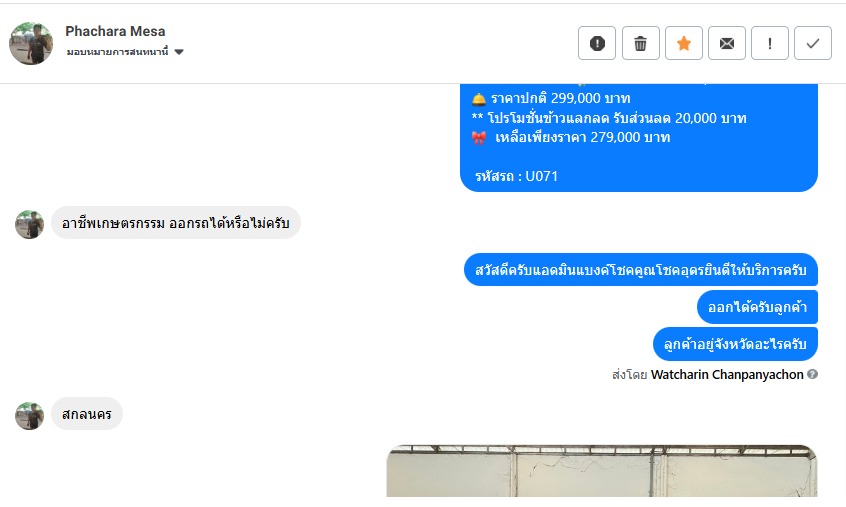Select the สกลนคร message bubble

click(87, 414)
